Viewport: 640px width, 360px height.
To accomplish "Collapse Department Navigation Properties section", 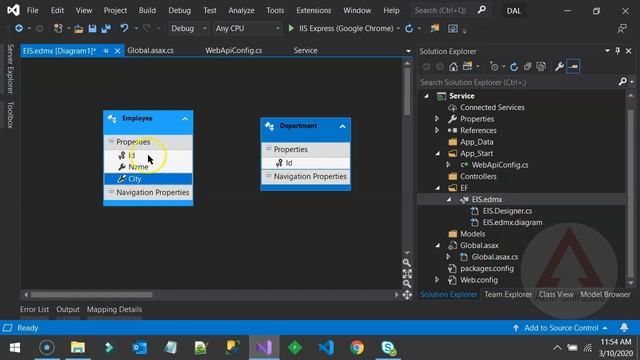I will (x=269, y=176).
